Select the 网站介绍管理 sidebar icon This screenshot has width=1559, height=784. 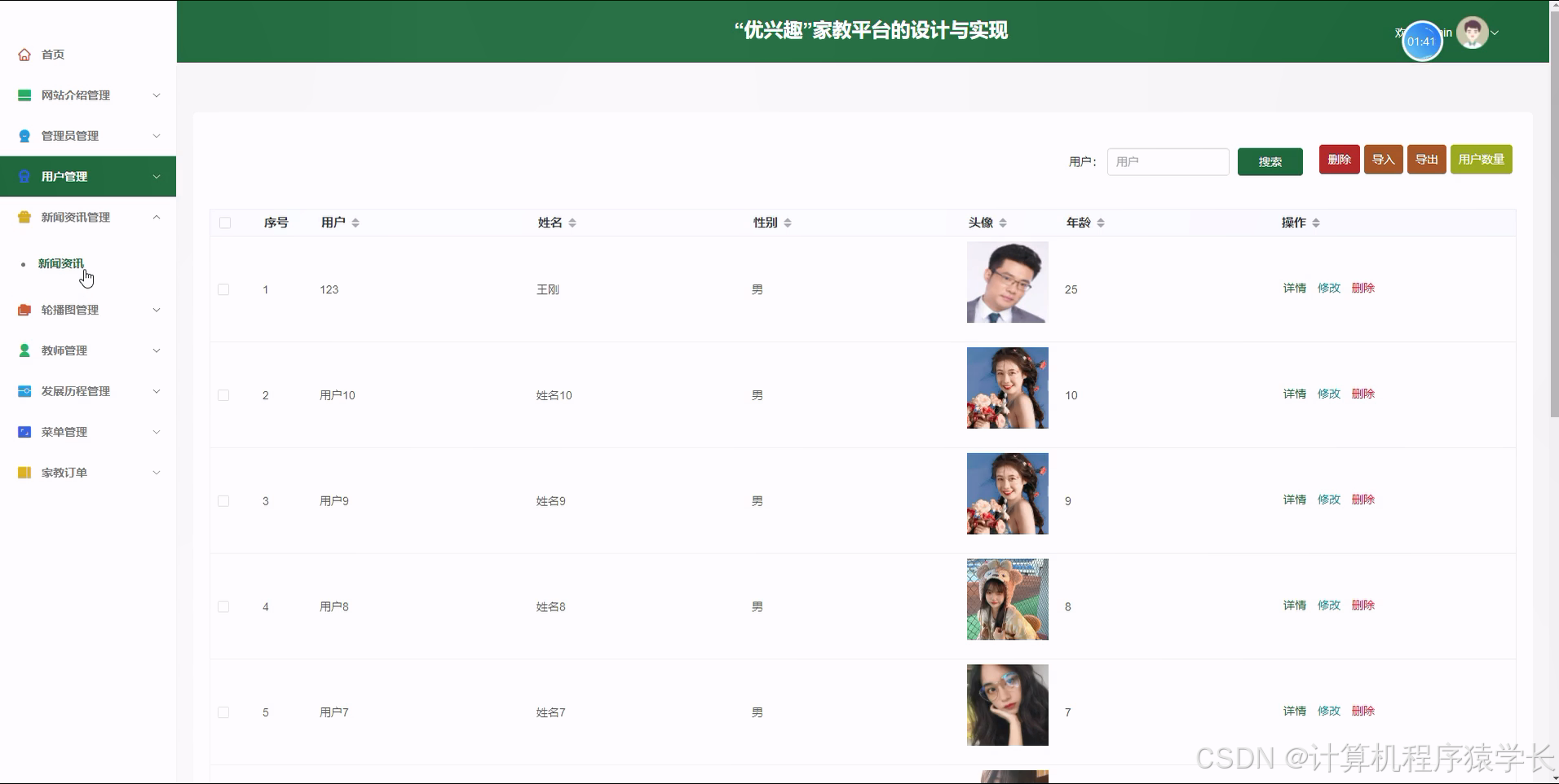click(x=24, y=95)
